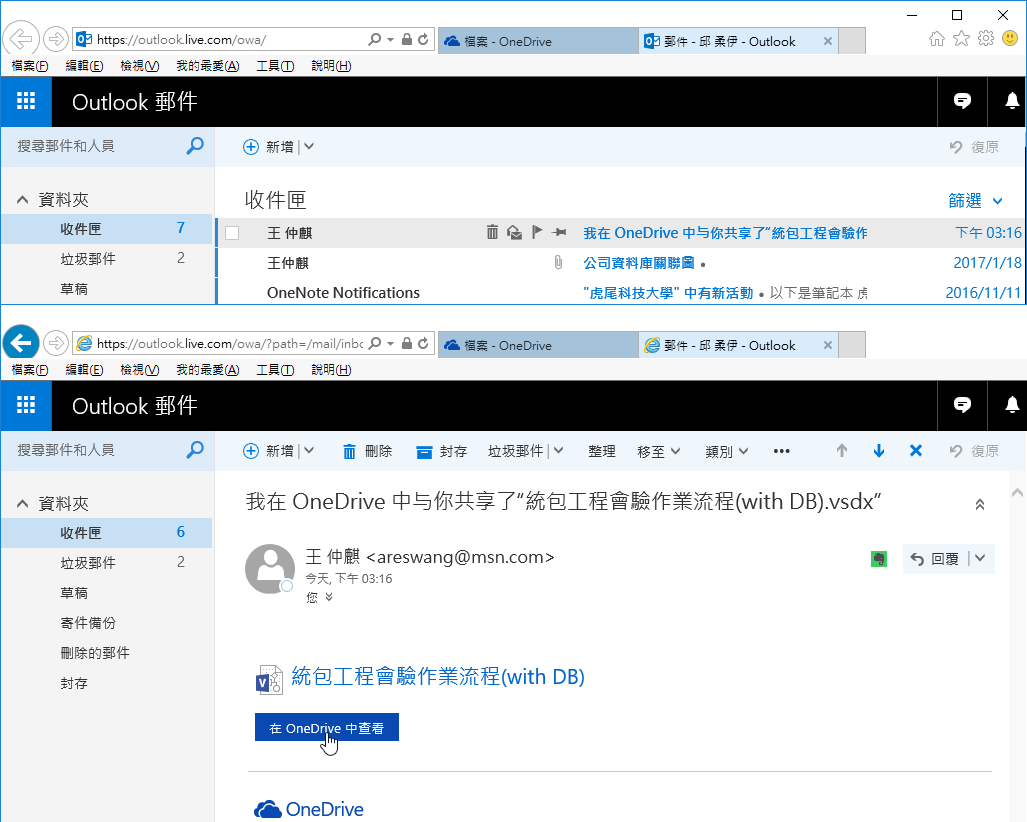Open the app launcher in the upper Outlook window

26,101
